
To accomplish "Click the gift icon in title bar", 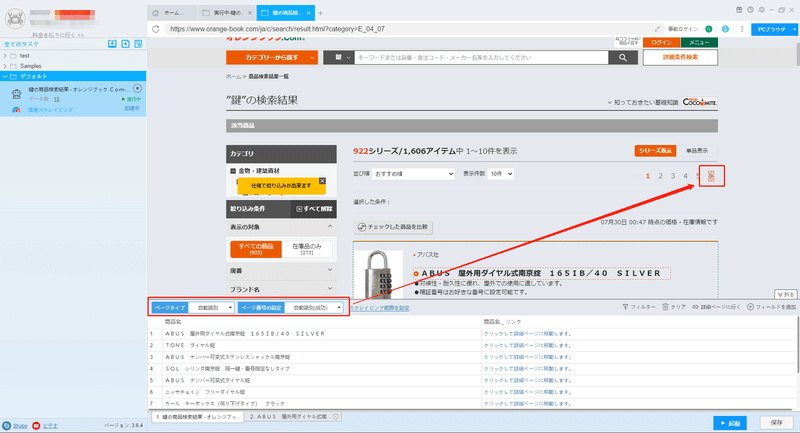I will click(x=739, y=10).
